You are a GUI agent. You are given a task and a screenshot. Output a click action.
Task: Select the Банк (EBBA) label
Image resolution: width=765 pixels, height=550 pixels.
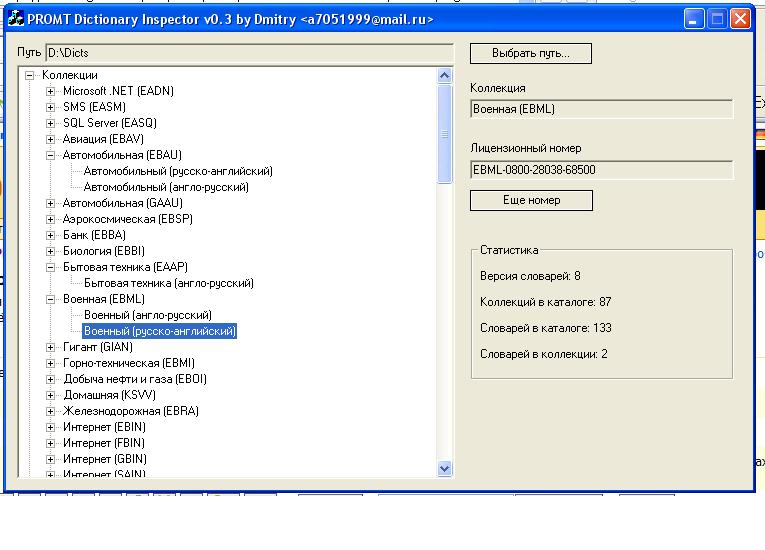click(x=94, y=235)
